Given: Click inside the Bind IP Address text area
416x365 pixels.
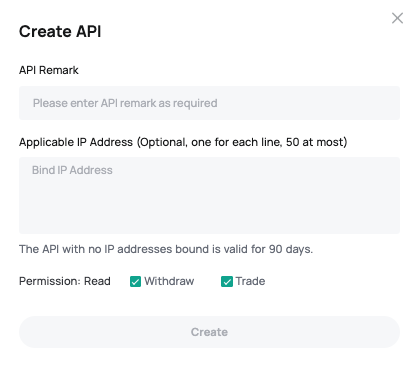Looking at the screenshot, I should click(x=209, y=195).
